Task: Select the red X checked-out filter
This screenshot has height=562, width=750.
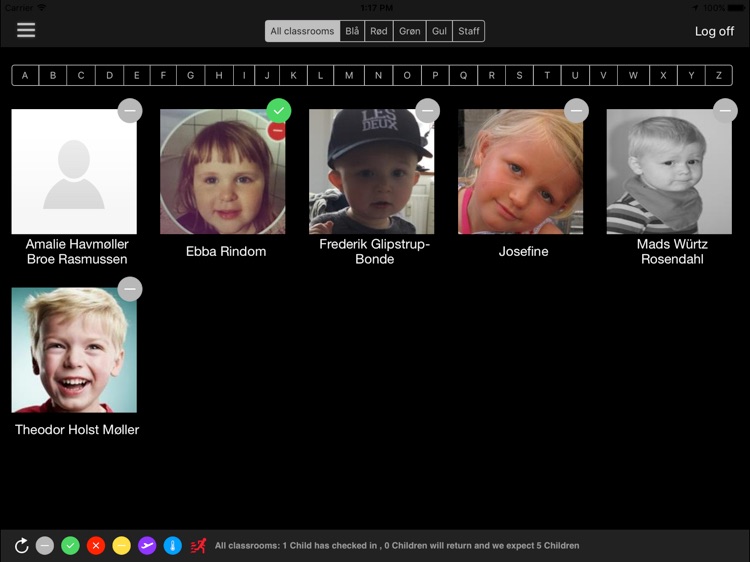Action: pyautogui.click(x=96, y=546)
